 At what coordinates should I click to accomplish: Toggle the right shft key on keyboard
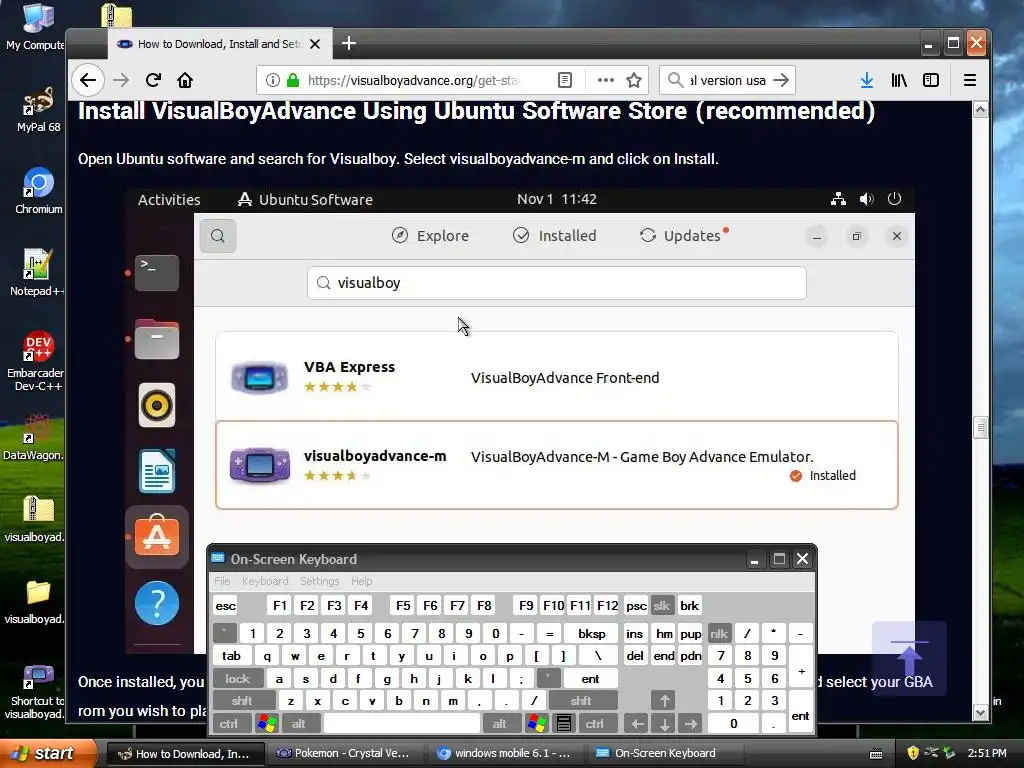[581, 701]
